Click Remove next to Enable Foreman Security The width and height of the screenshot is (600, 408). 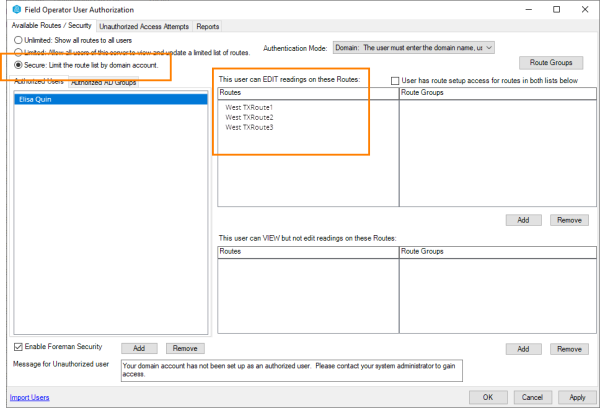point(184,348)
